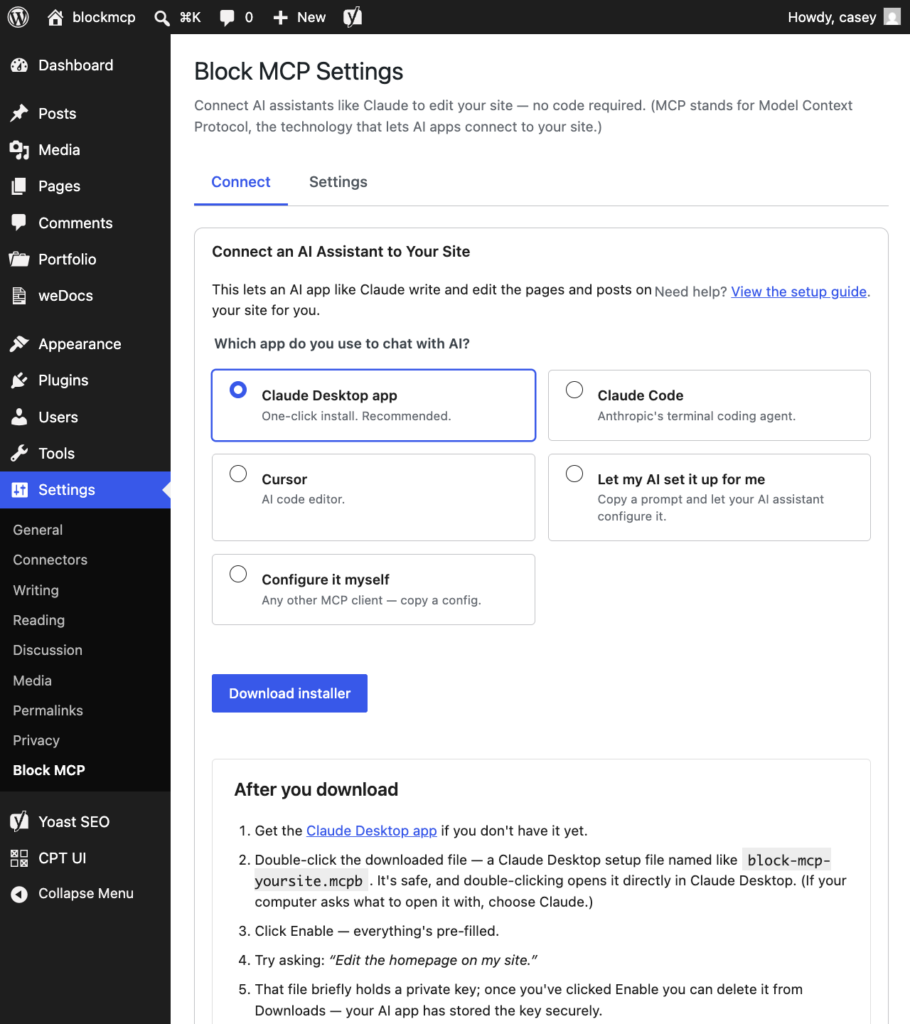Click blockmcp site name in admin bar
The width and height of the screenshot is (910, 1024).
104,18
